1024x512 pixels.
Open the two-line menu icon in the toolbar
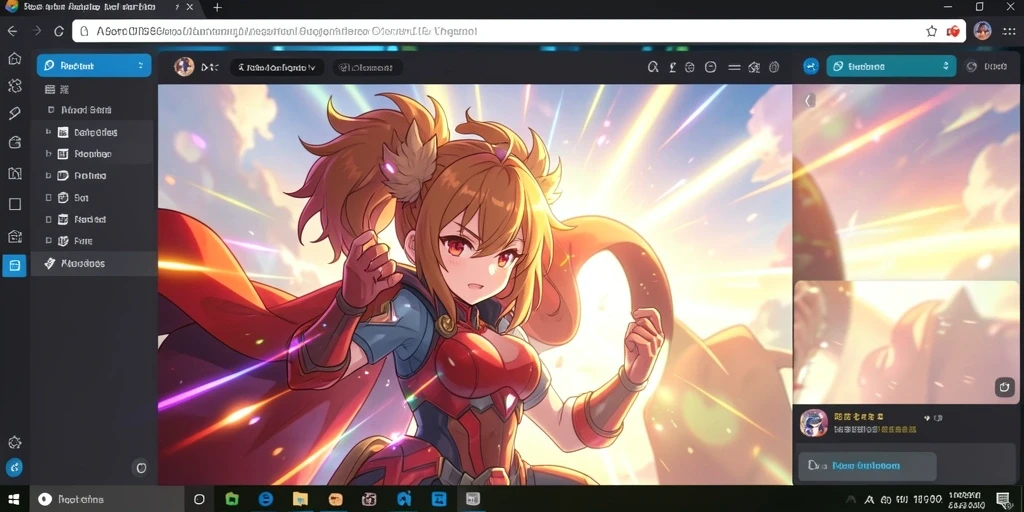click(734, 67)
